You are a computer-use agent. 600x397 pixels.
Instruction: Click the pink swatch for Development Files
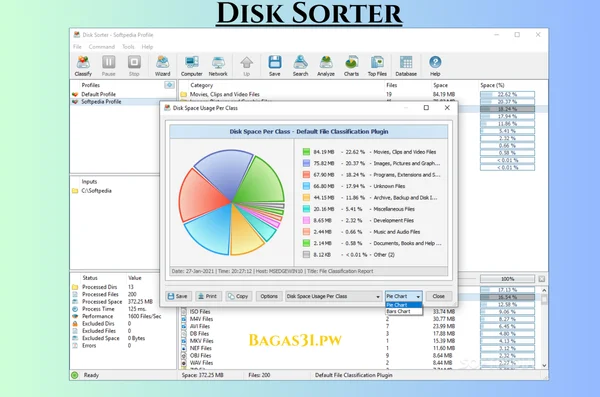[x=306, y=221]
